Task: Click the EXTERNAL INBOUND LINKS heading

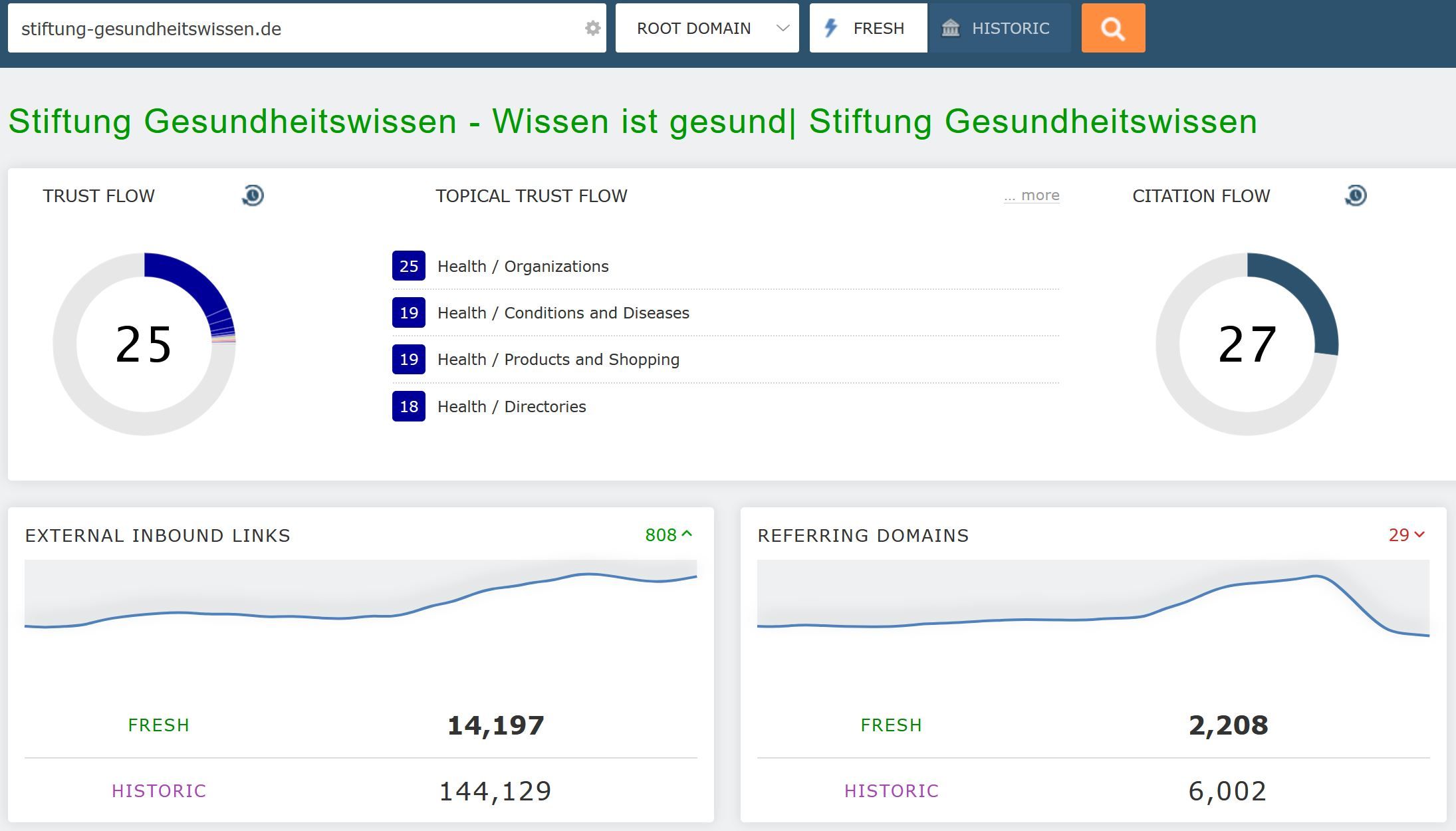Action: point(158,536)
